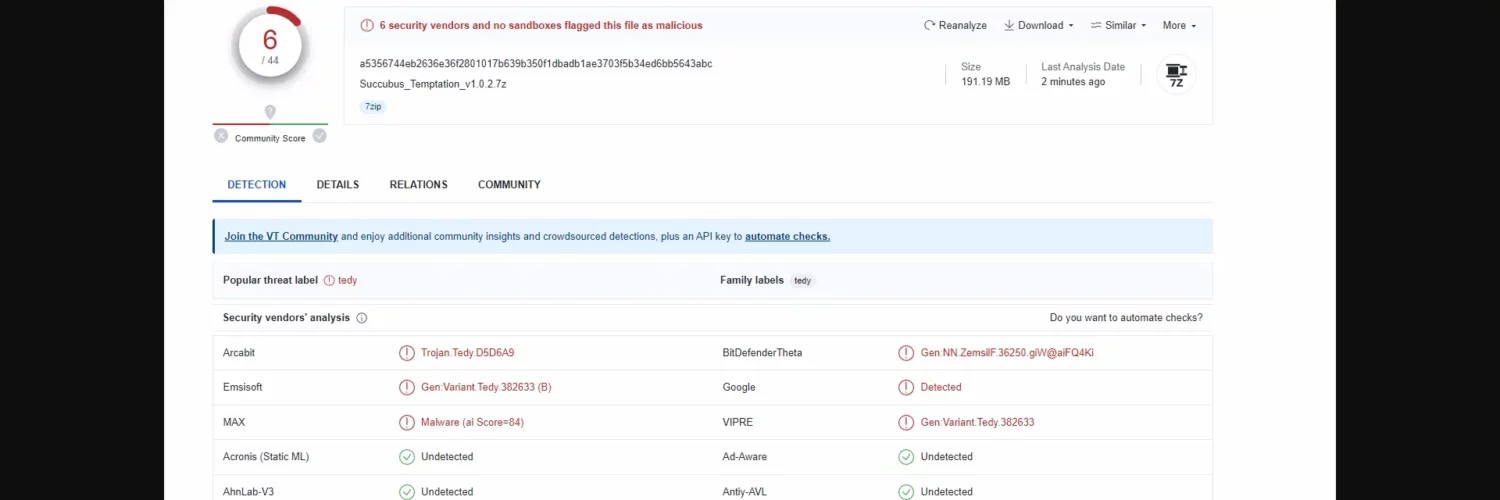Click the info icon beside Security vendors' analysis

tap(362, 318)
